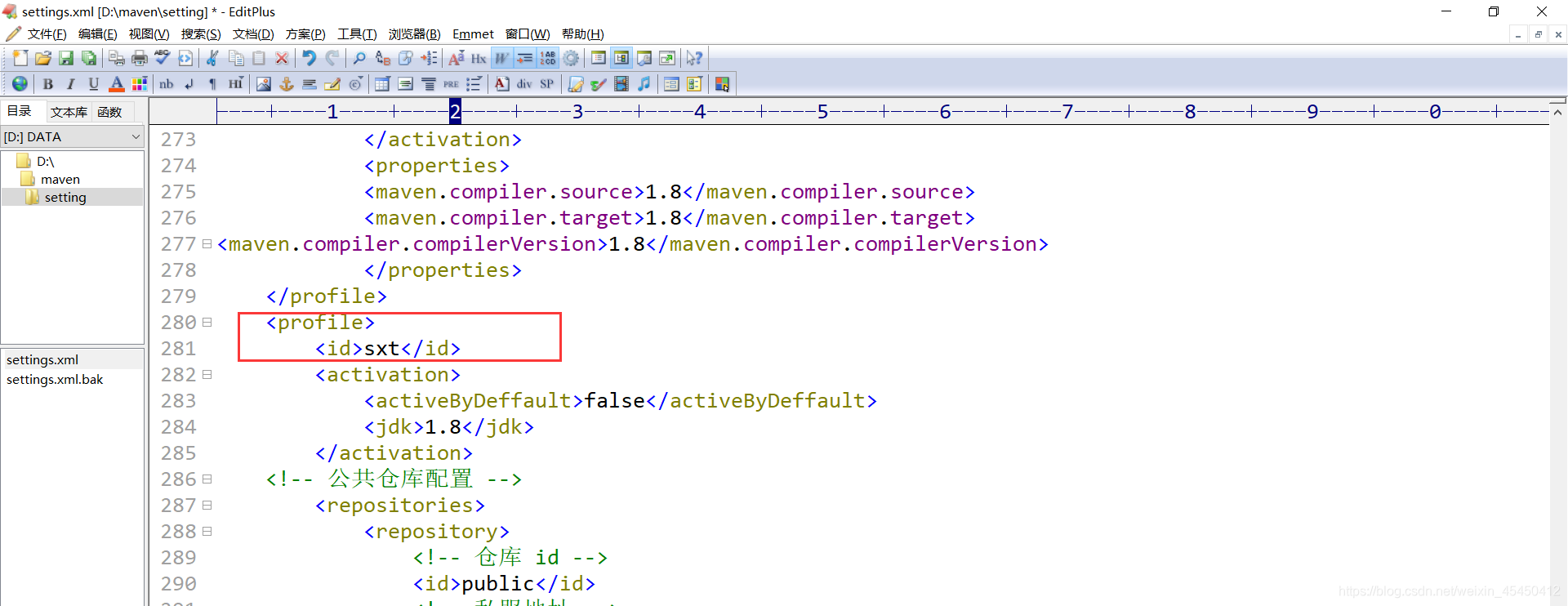
Task: Click the Print icon
Action: coord(140,58)
